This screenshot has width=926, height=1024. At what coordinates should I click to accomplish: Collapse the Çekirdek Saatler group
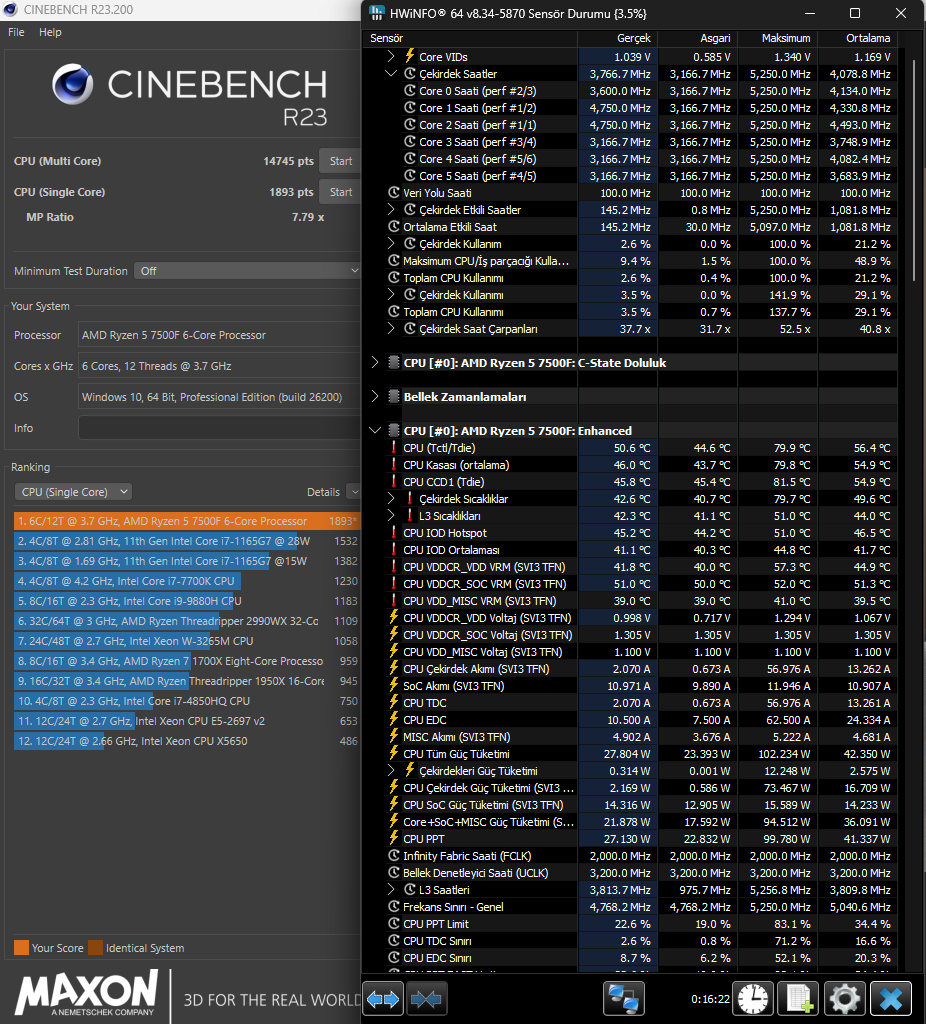pos(391,73)
